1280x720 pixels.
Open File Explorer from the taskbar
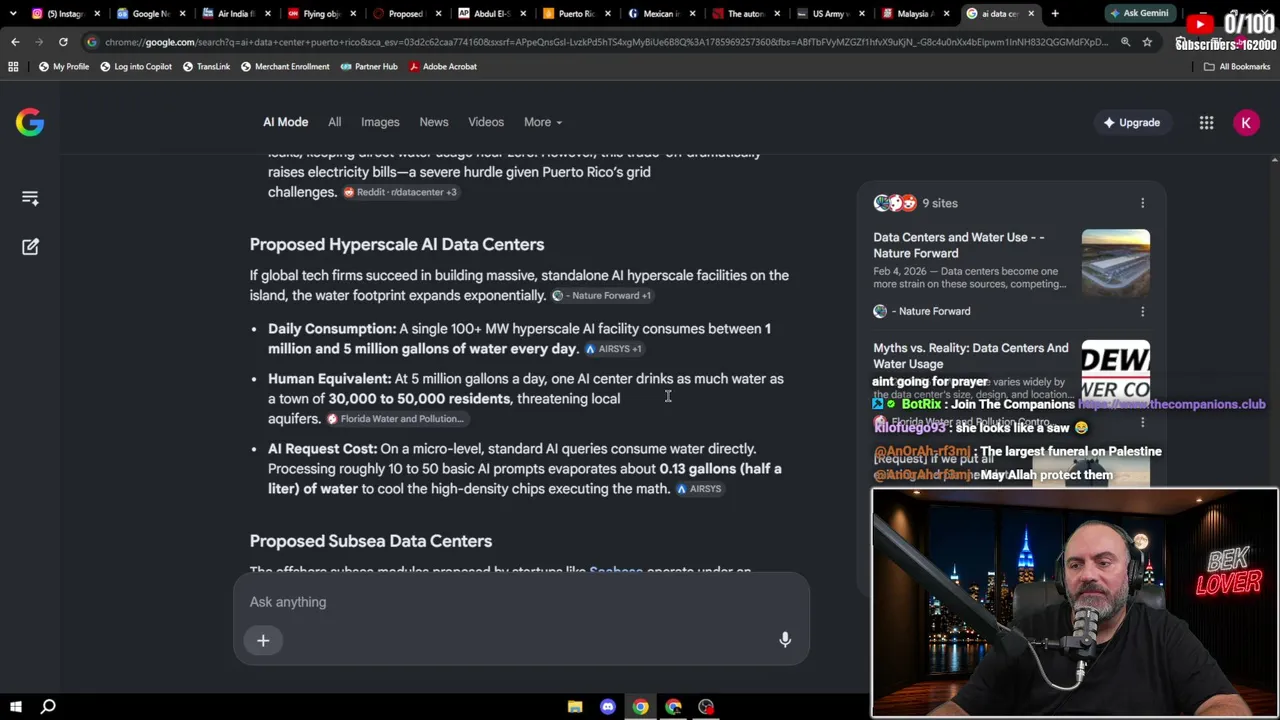(x=575, y=707)
